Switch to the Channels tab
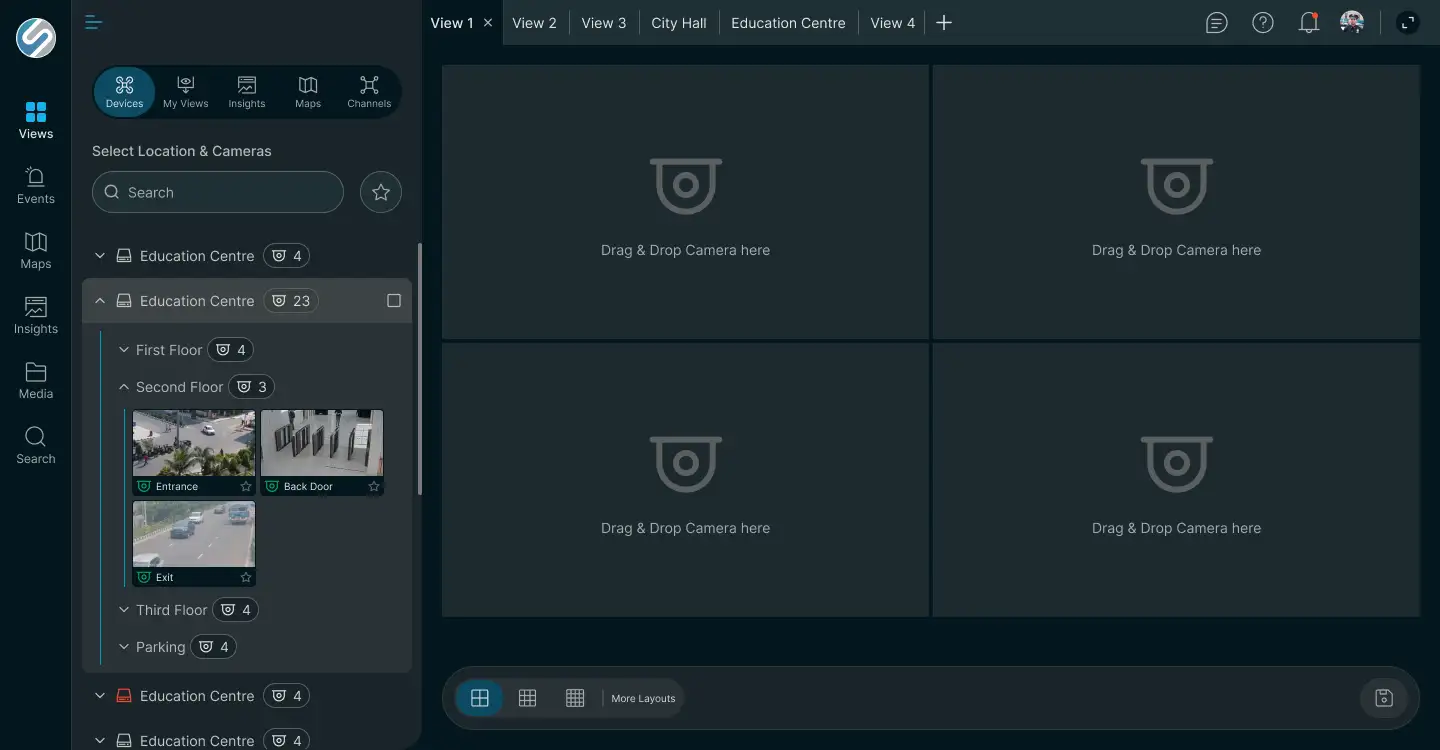1440x750 pixels. [x=369, y=92]
